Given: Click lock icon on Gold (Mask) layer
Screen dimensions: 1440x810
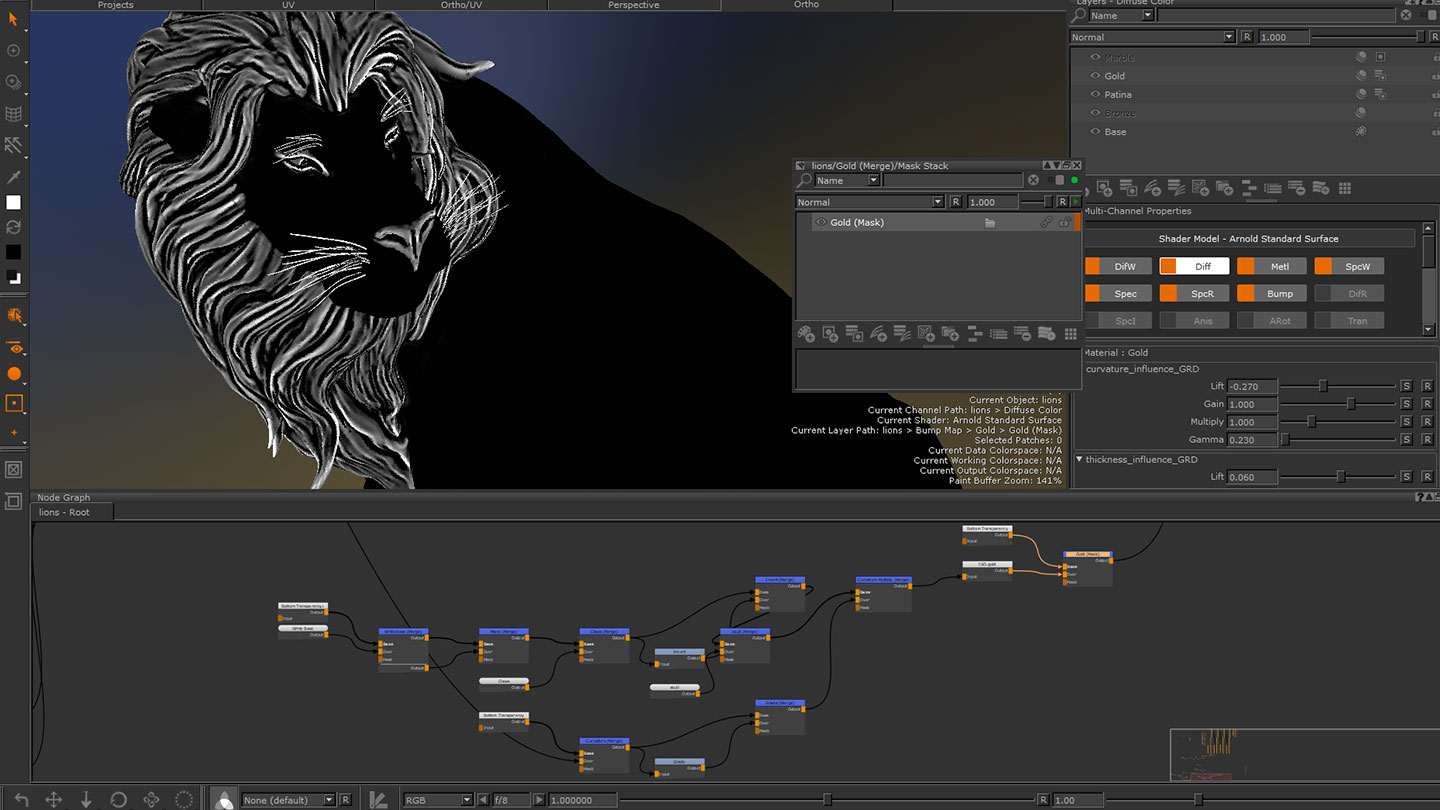Looking at the screenshot, I should click(x=1065, y=223).
